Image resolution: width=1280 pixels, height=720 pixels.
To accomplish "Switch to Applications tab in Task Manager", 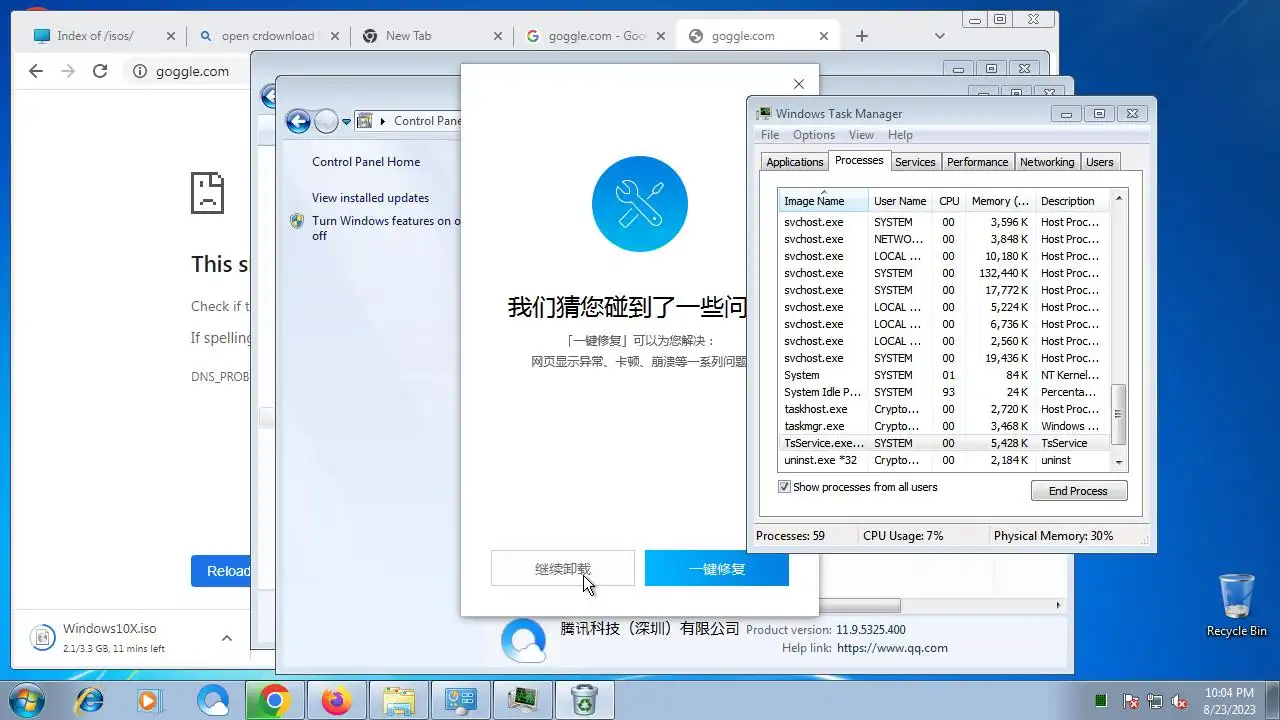I will tap(795, 162).
